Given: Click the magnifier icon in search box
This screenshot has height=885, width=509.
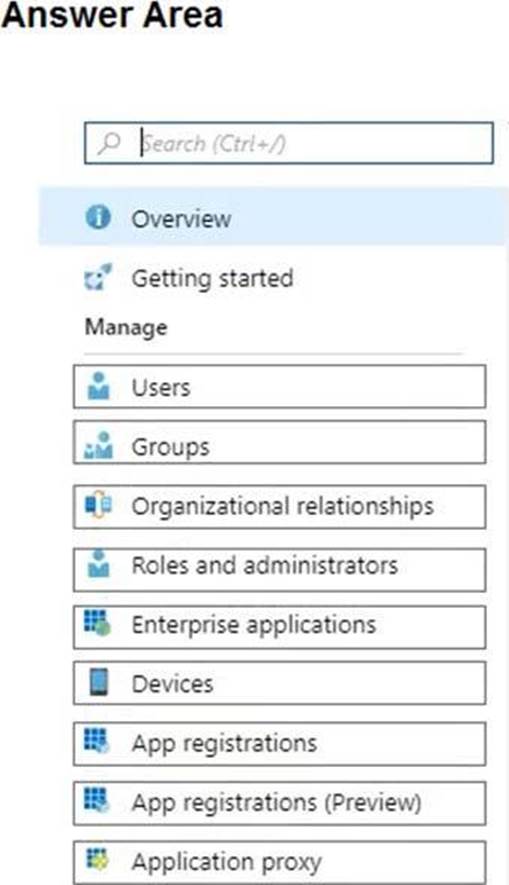Looking at the screenshot, I should (109, 143).
